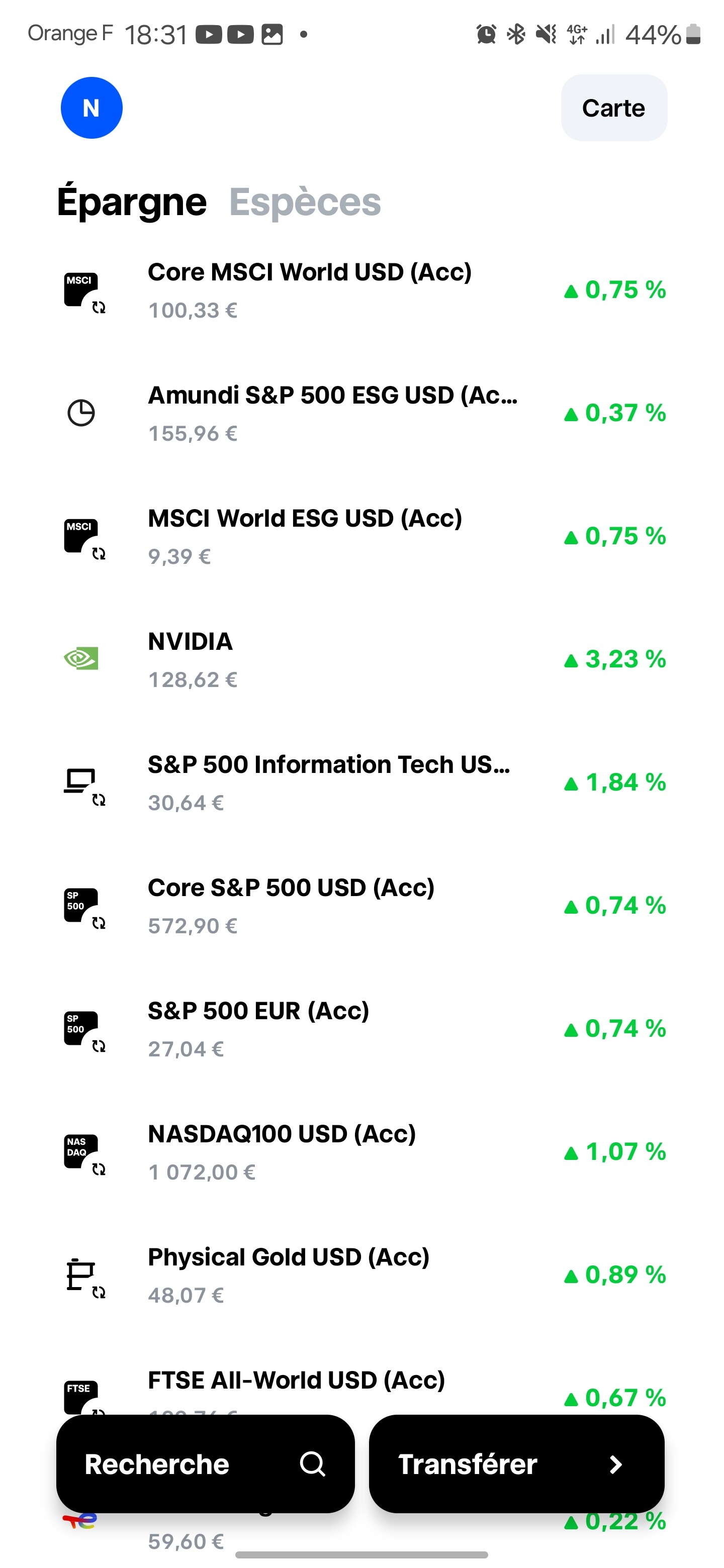Tap the S&P 500 Information Tech laptop icon
This screenshot has height=1568, width=724.
coord(81,781)
